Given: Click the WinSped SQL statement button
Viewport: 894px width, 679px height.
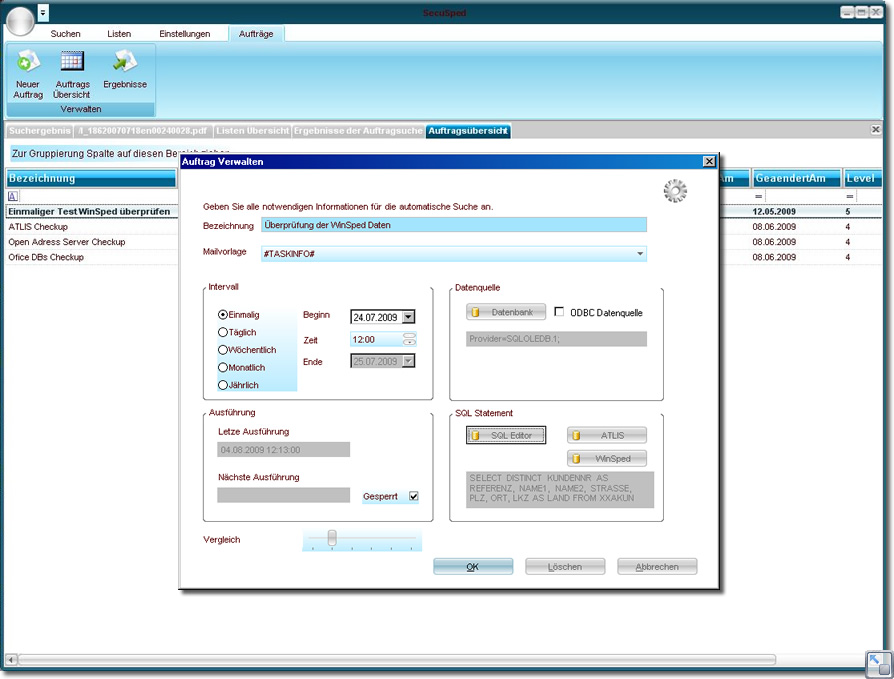Looking at the screenshot, I should click(x=607, y=459).
